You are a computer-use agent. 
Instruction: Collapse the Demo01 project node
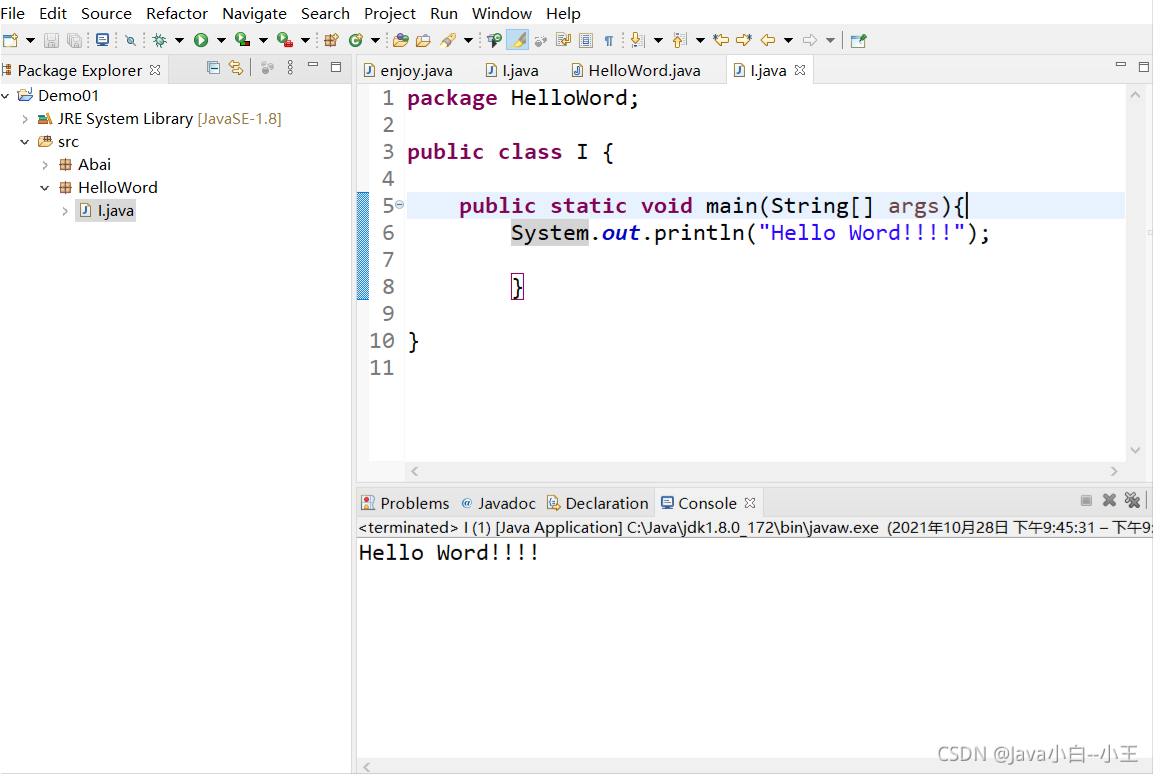(x=6, y=96)
